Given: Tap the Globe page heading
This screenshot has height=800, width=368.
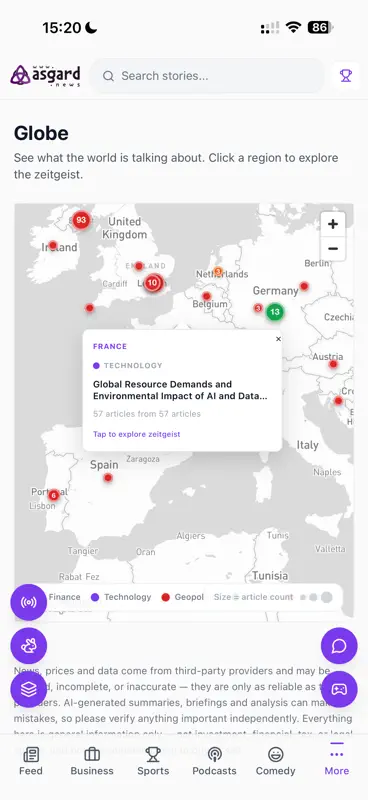Looking at the screenshot, I should 41,133.
